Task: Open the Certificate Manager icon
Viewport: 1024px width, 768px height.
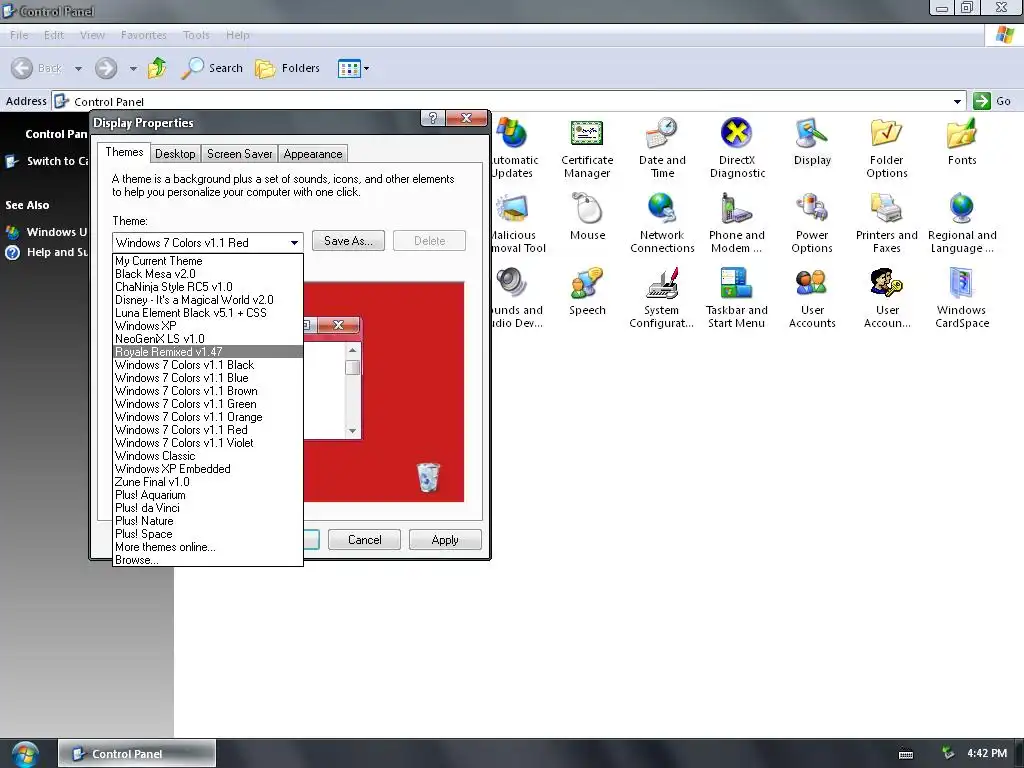Action: [x=586, y=148]
